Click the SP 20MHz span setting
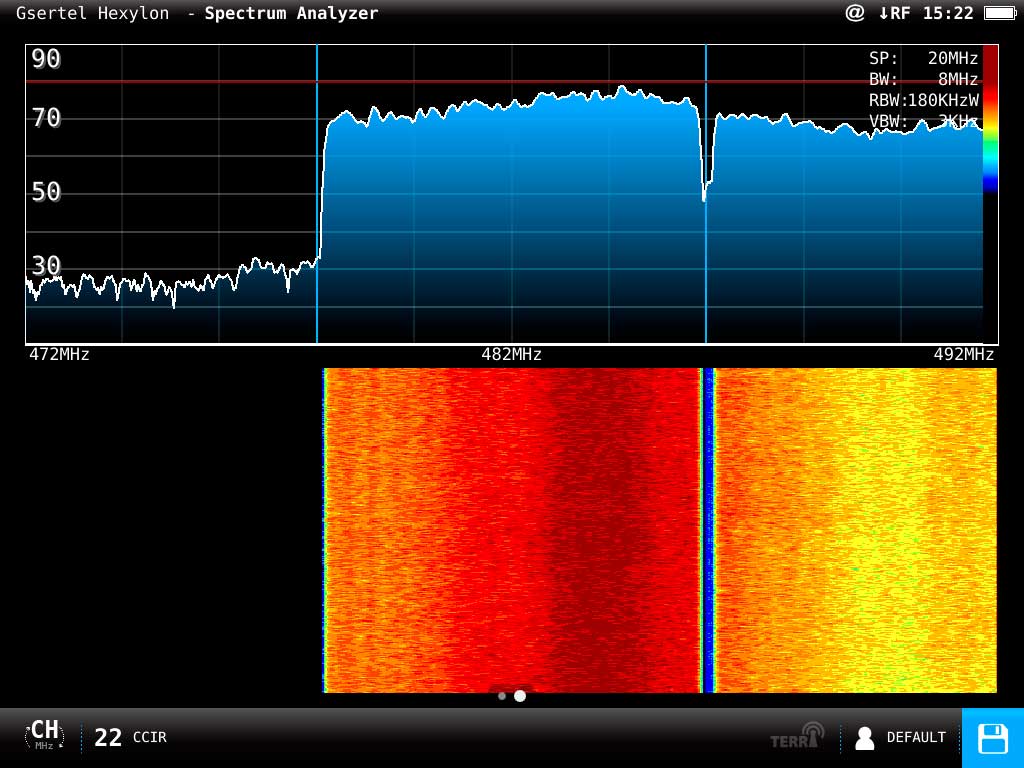Viewport: 1024px width, 768px height. [923, 58]
